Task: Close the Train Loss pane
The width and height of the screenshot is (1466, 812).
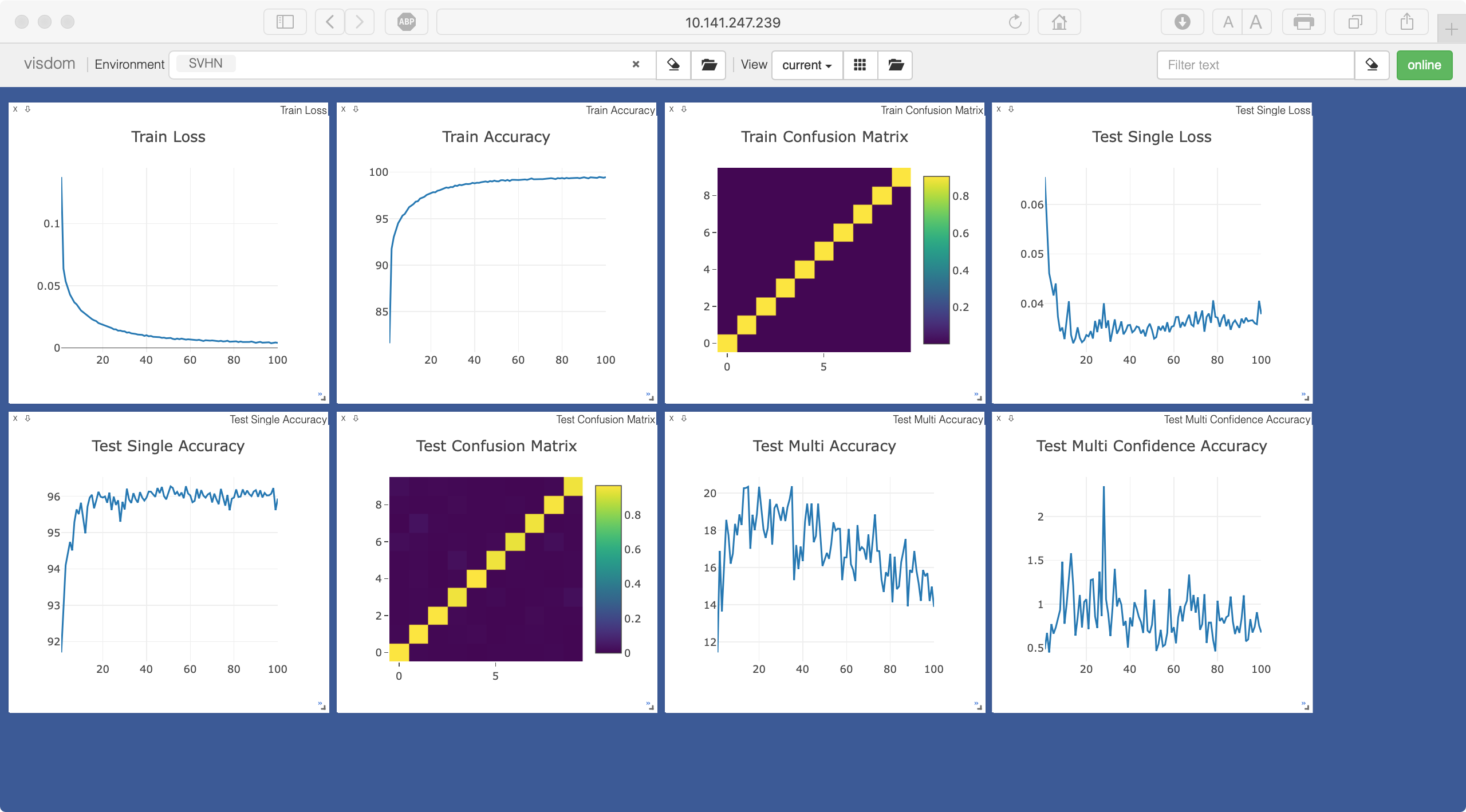Action: 15,109
